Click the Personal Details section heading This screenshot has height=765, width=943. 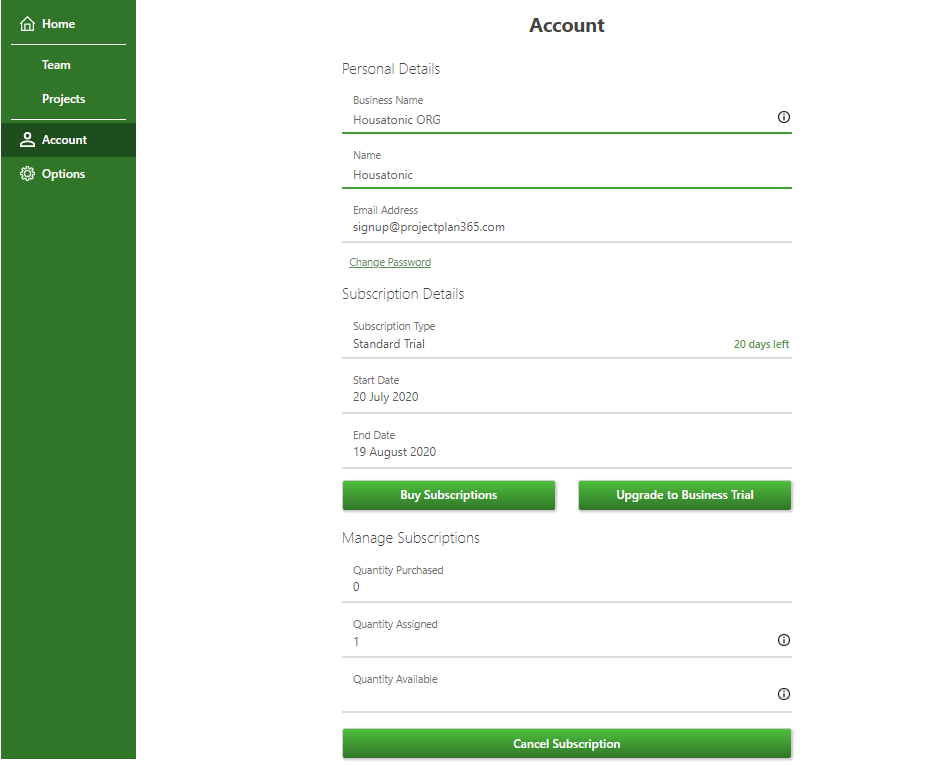391,69
